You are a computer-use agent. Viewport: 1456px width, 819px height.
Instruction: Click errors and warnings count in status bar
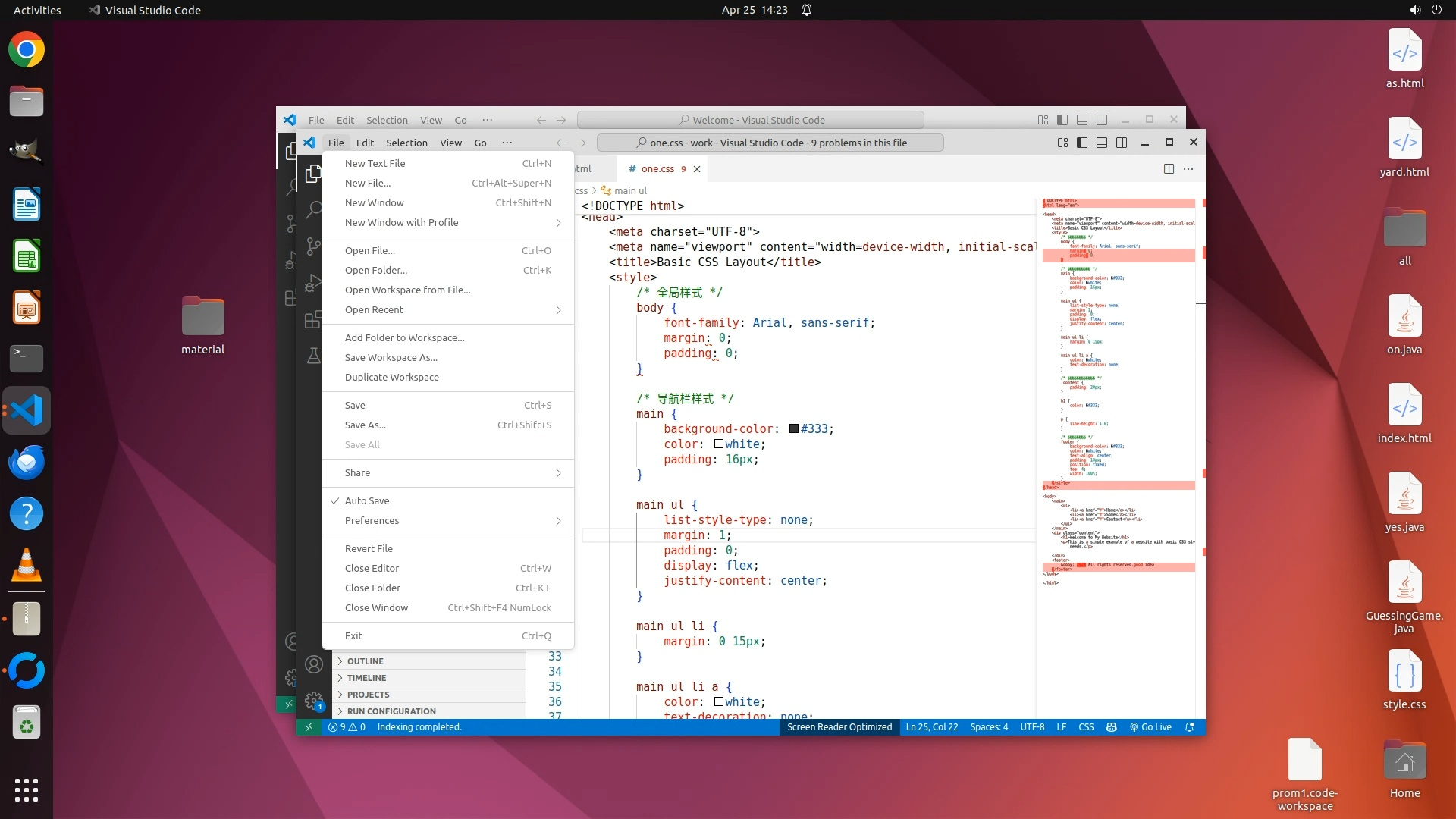point(347,726)
